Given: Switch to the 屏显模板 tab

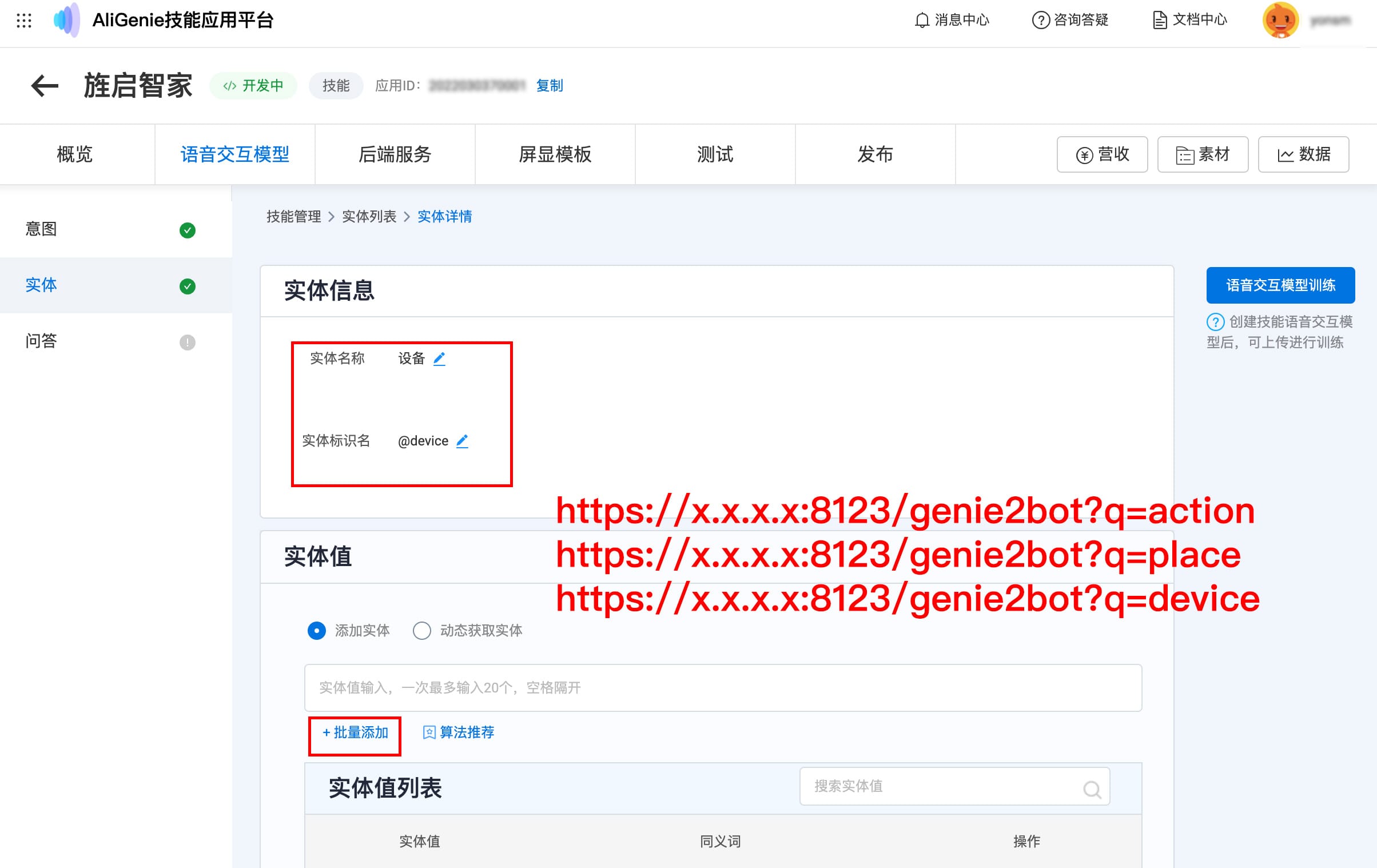Looking at the screenshot, I should pos(555,154).
